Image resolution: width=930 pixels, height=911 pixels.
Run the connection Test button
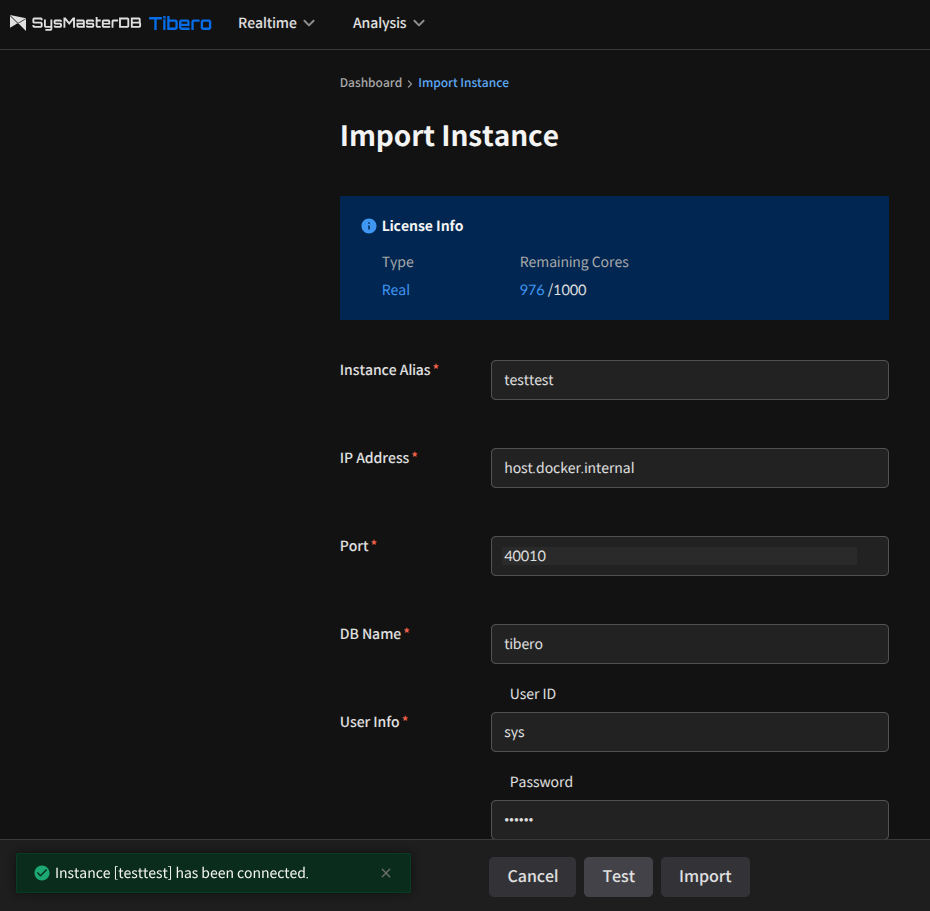click(x=618, y=877)
